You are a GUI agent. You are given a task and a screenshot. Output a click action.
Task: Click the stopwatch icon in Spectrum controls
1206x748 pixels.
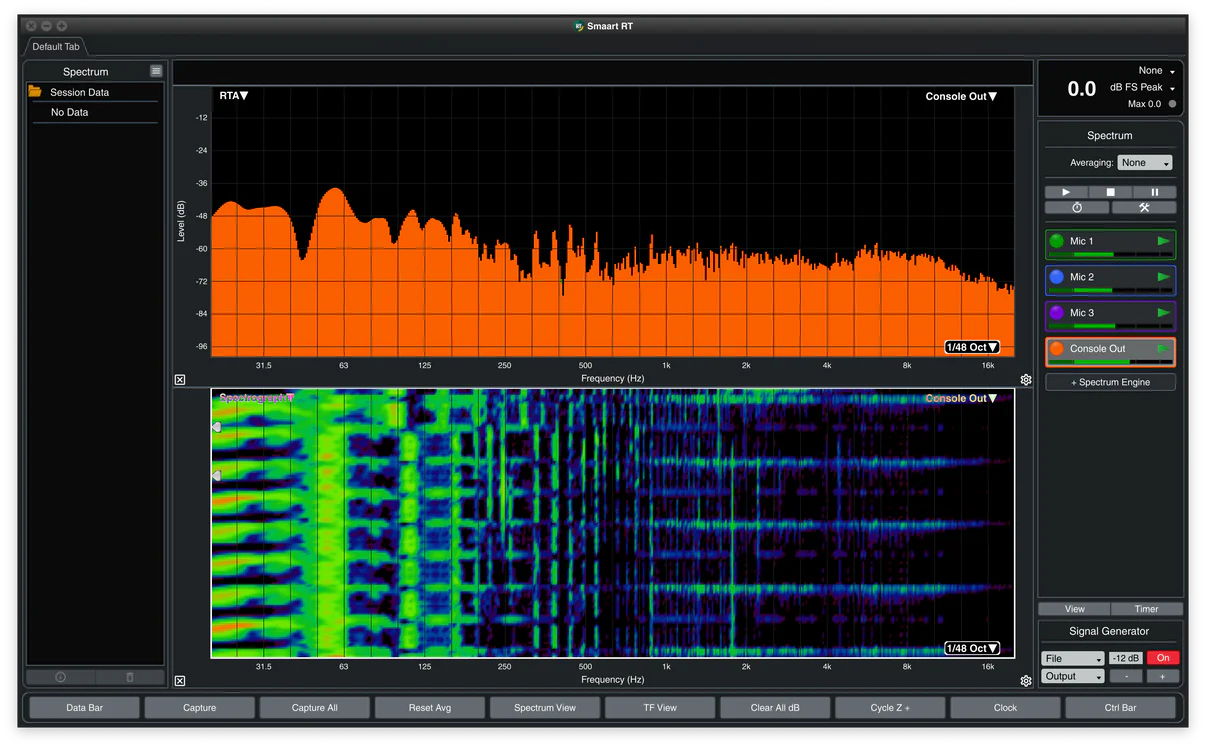(1076, 208)
